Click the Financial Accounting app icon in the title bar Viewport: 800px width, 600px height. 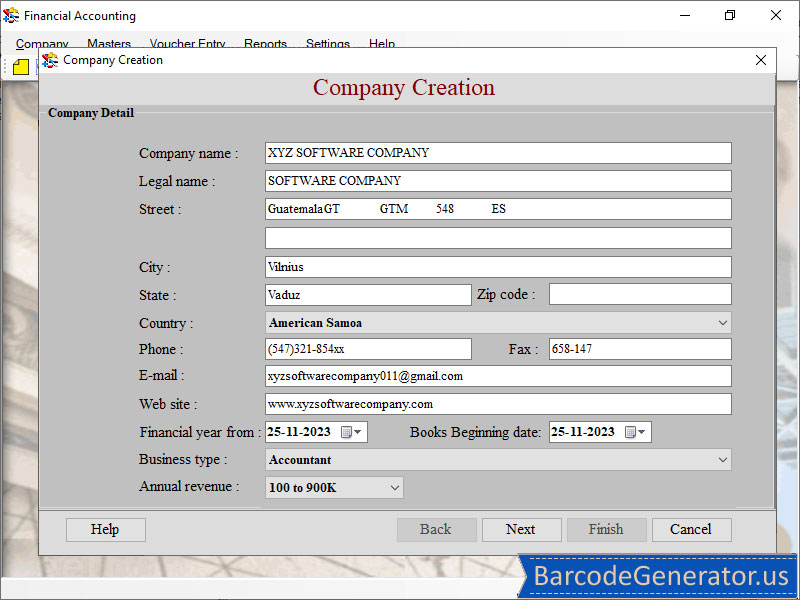click(x=11, y=15)
